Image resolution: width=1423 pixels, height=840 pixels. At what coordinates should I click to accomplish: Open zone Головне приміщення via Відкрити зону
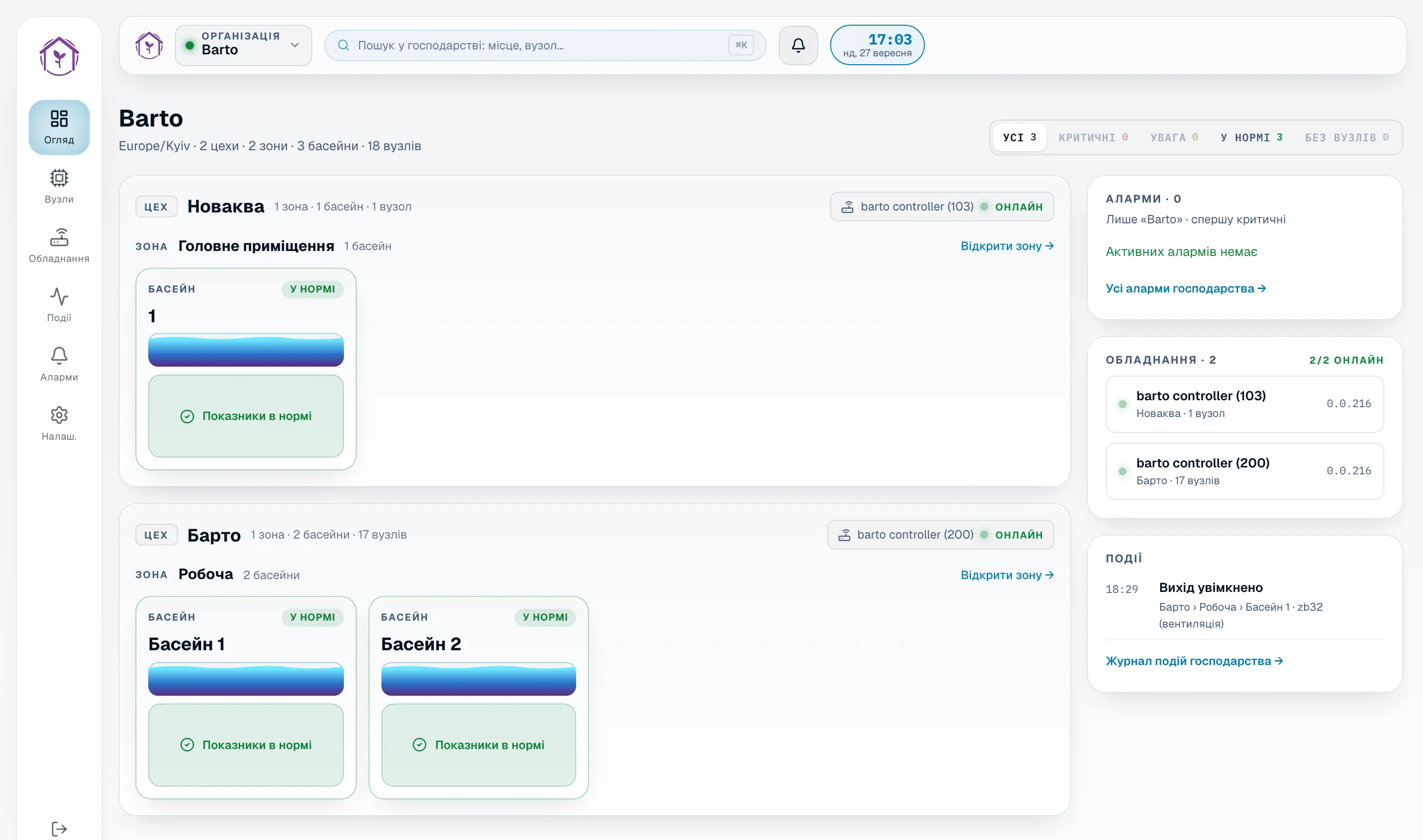(1007, 246)
